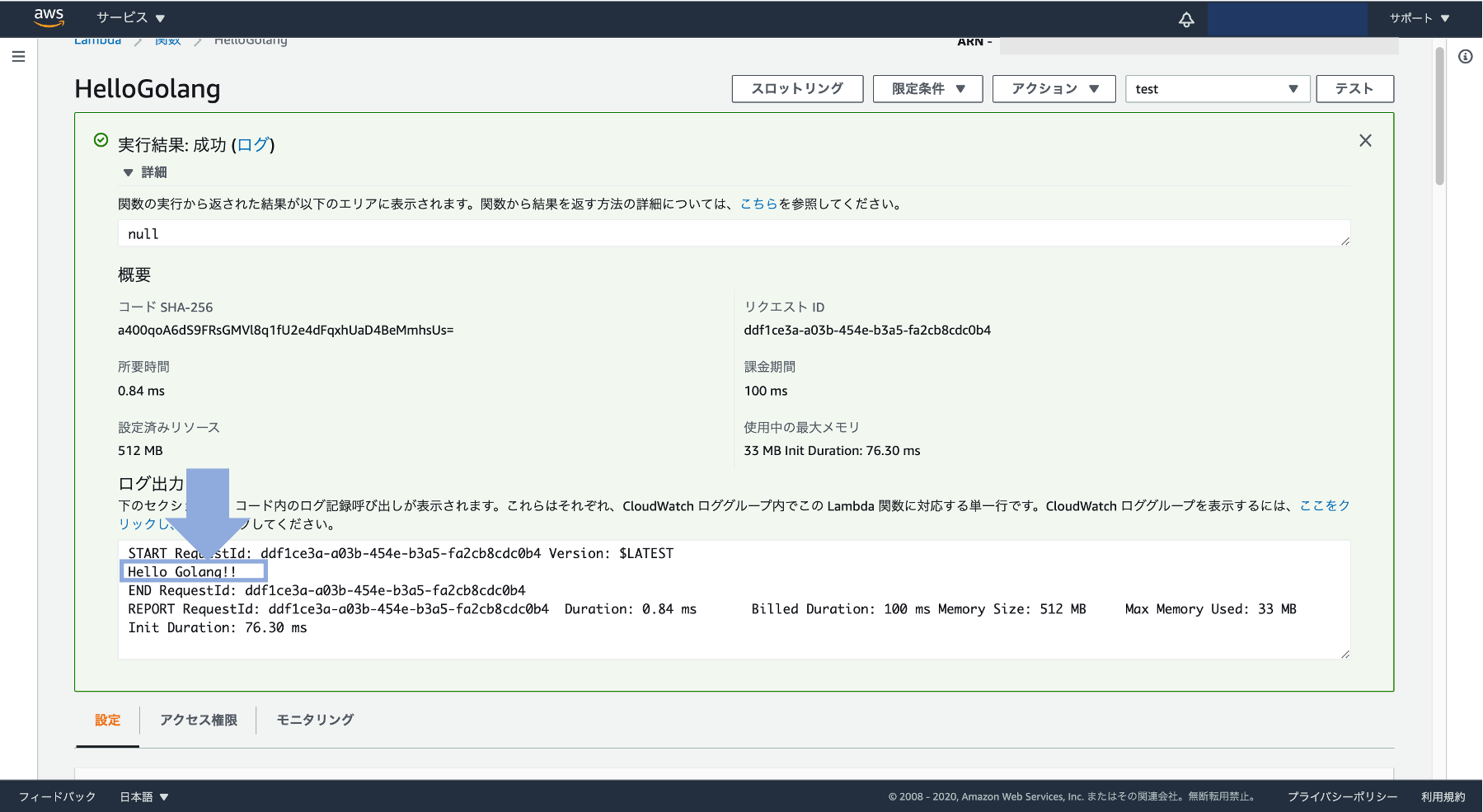Grab the null result box resize handle
The height and width of the screenshot is (812, 1483).
(x=1345, y=241)
